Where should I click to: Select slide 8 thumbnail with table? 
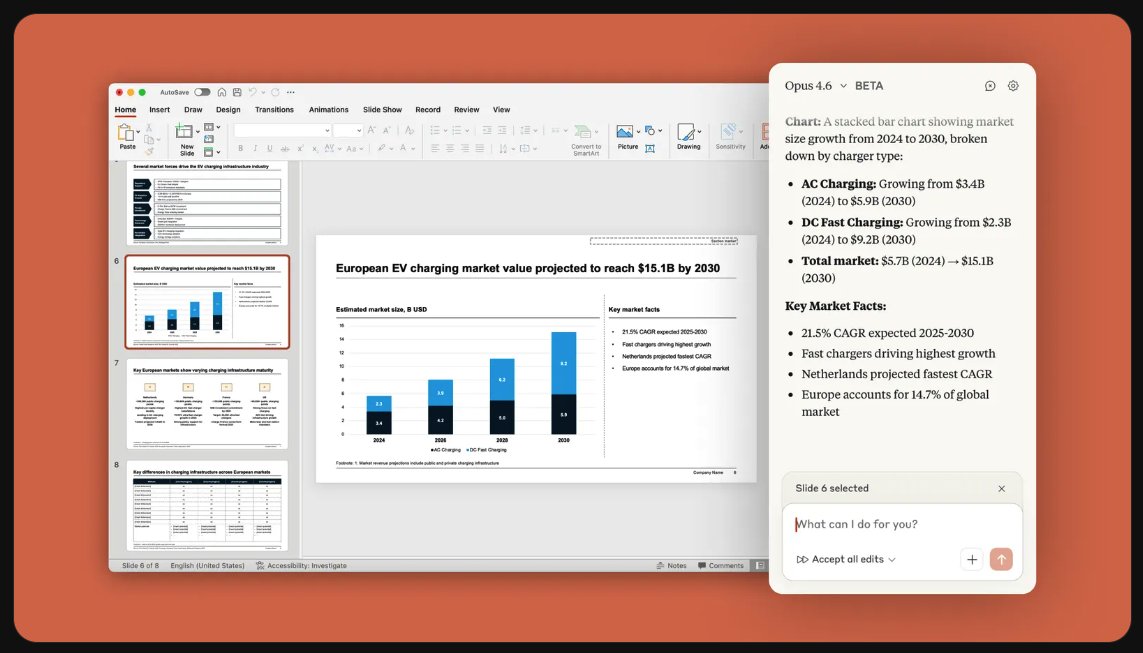click(x=207, y=505)
